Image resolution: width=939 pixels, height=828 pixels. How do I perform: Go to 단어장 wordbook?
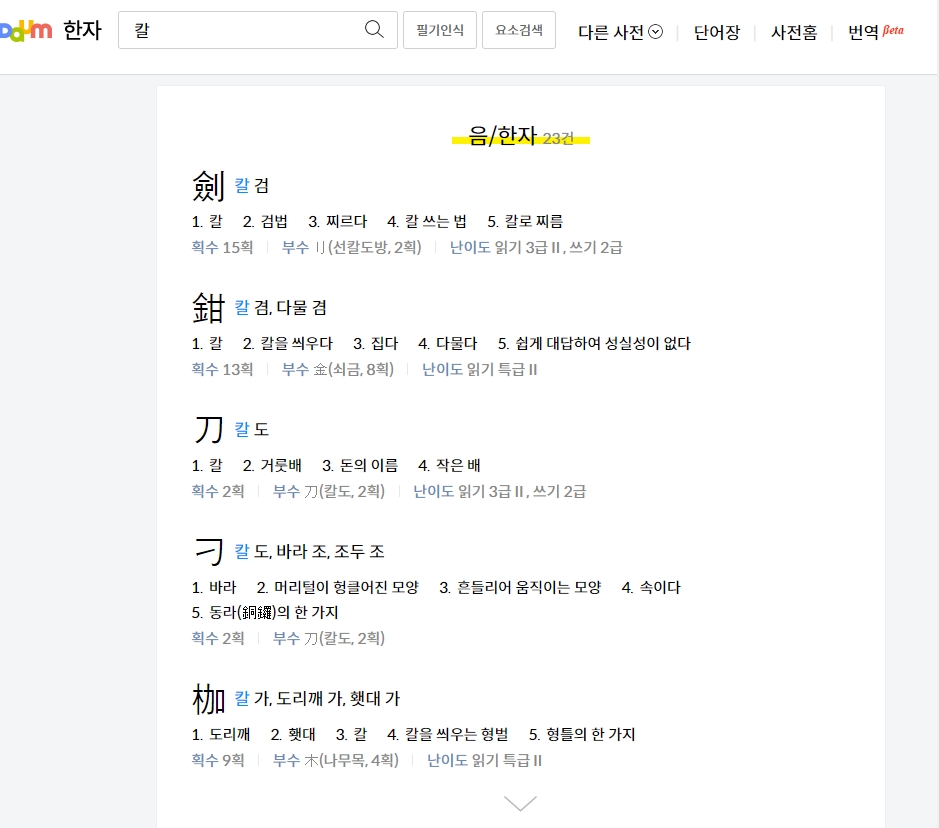pos(717,32)
